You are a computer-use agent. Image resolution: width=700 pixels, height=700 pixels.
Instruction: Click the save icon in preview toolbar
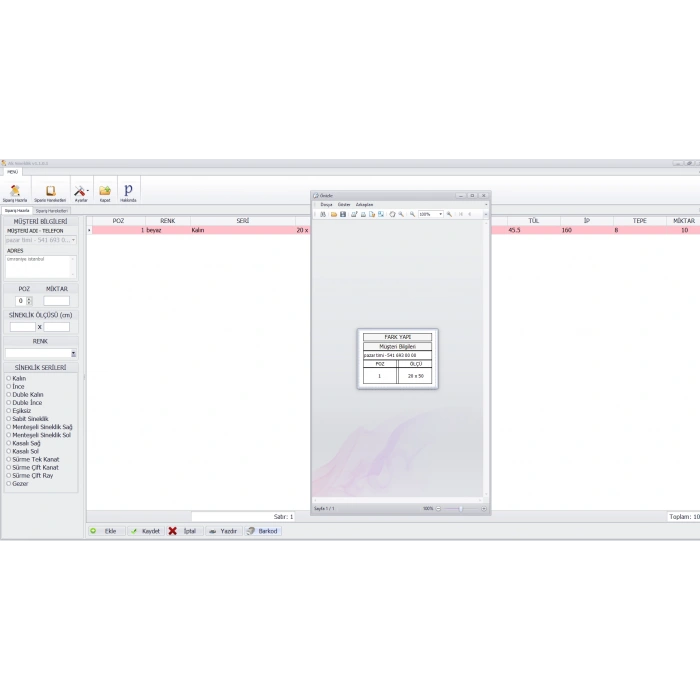coord(343,214)
